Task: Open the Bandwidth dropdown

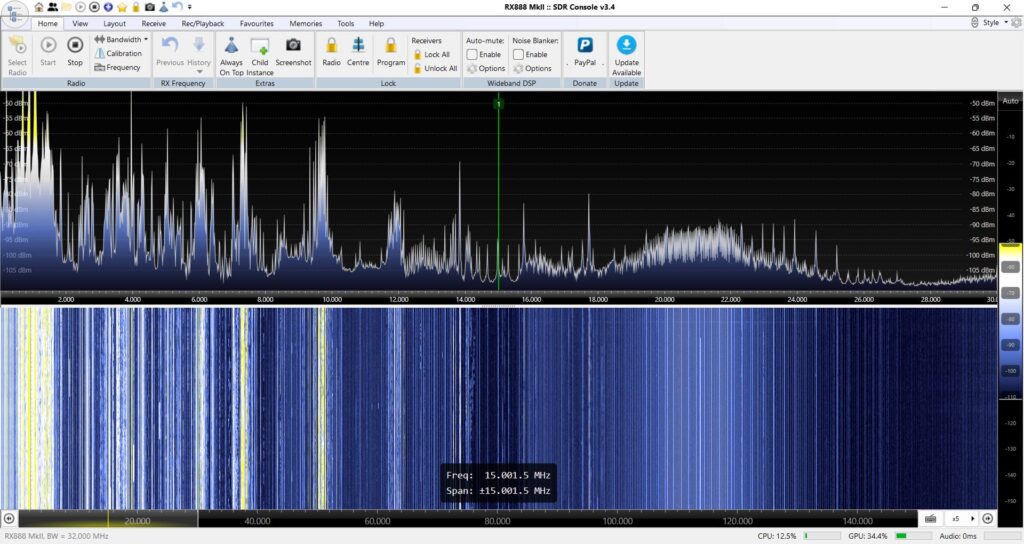Action: [121, 39]
